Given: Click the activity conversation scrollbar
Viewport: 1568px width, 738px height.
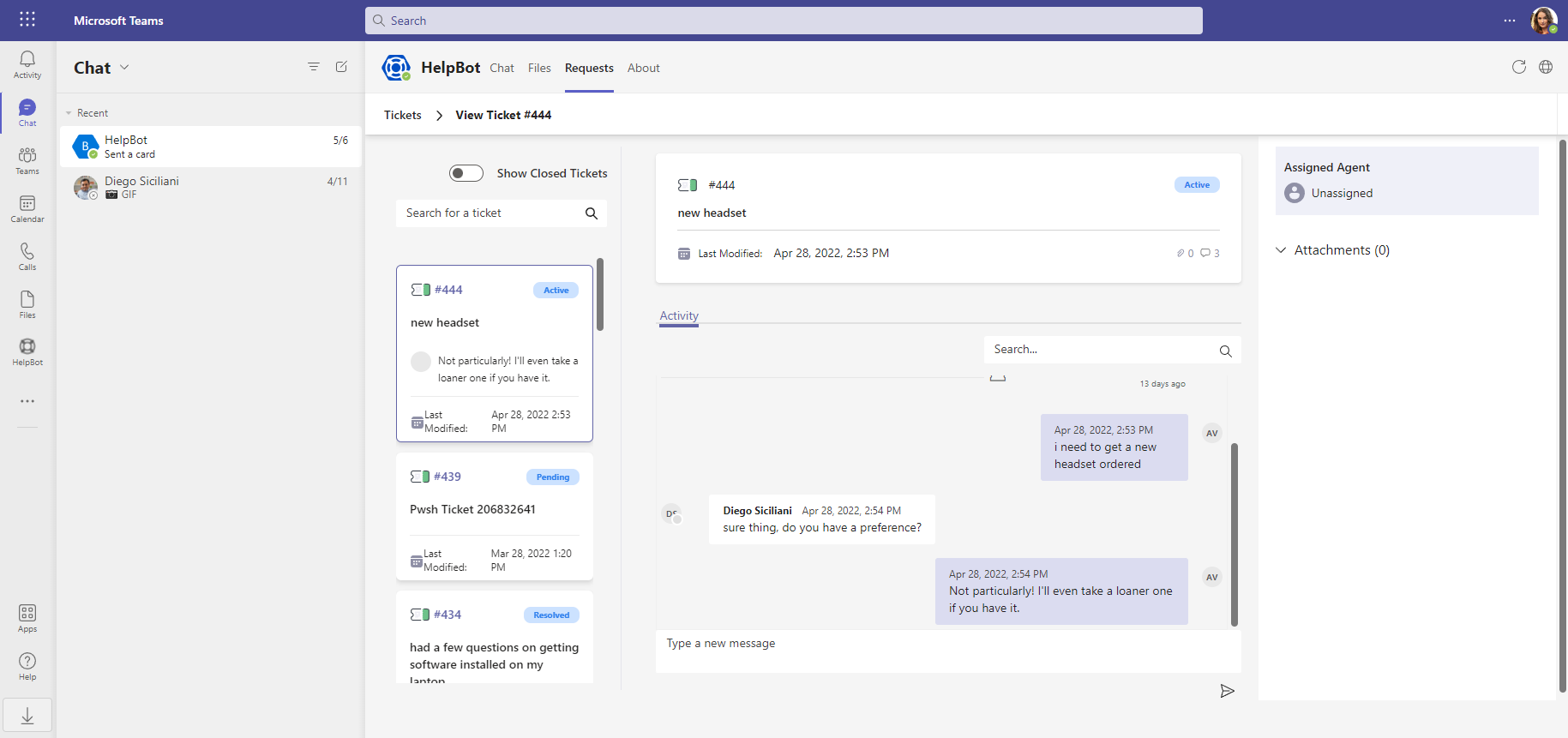Looking at the screenshot, I should pos(1235,534).
